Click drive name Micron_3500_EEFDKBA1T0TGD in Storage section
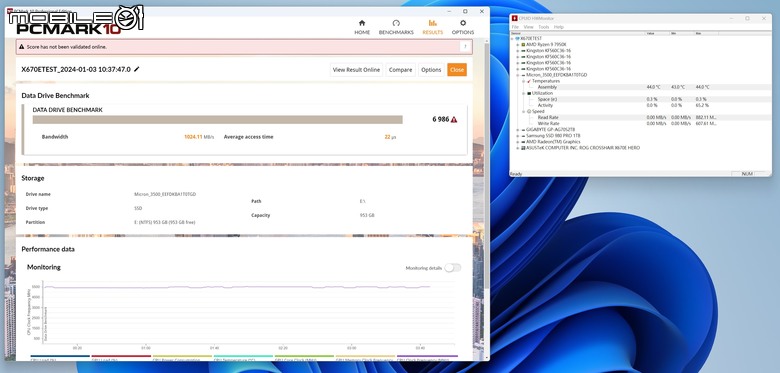780x373 pixels. (x=165, y=194)
